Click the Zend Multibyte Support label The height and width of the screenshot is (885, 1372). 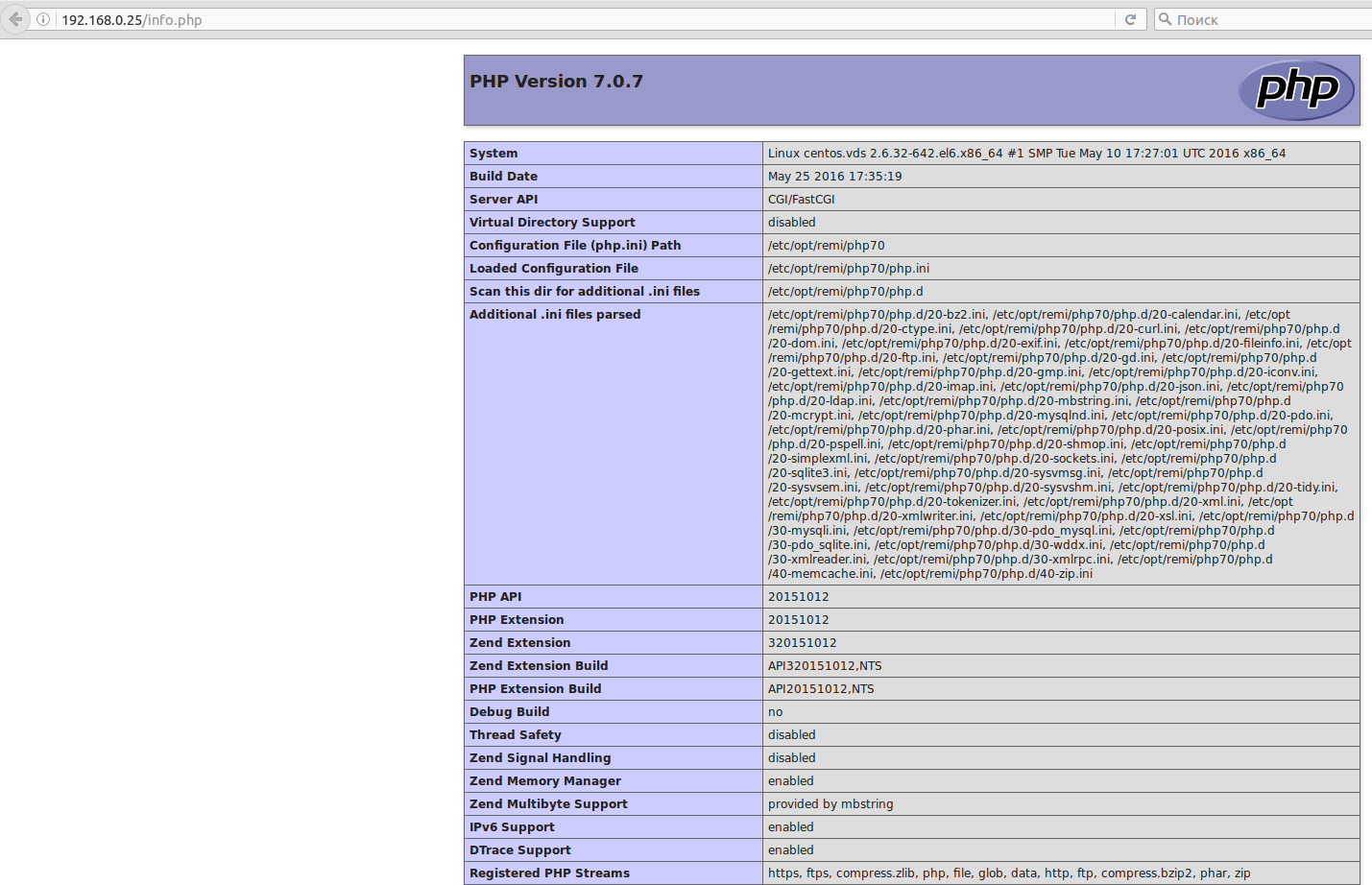548,804
